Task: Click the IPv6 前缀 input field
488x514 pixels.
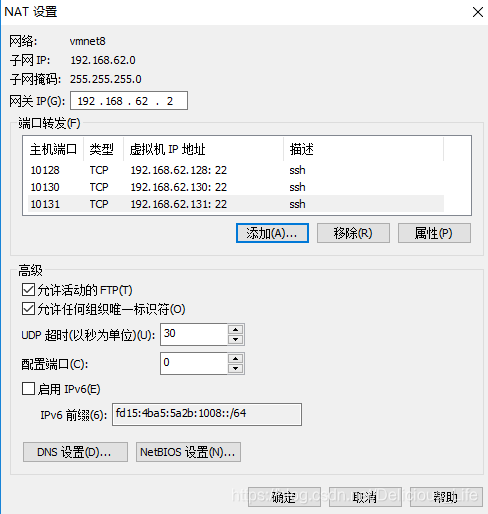Action: coord(207,414)
